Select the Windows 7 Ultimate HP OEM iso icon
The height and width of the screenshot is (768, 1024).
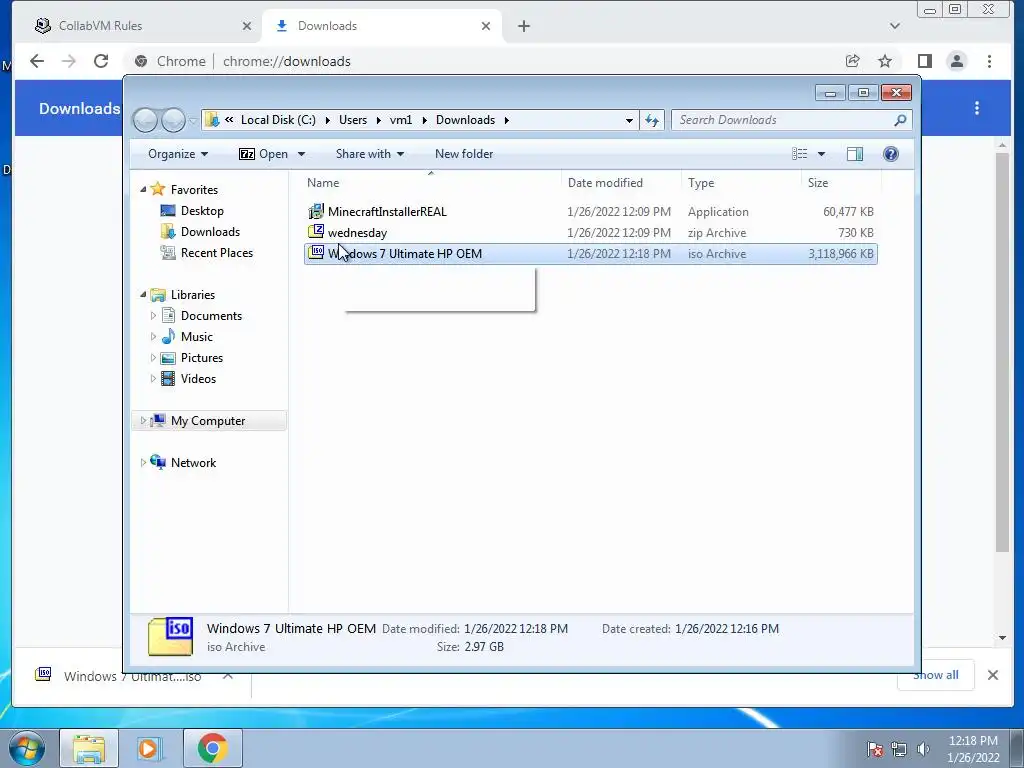(316, 253)
